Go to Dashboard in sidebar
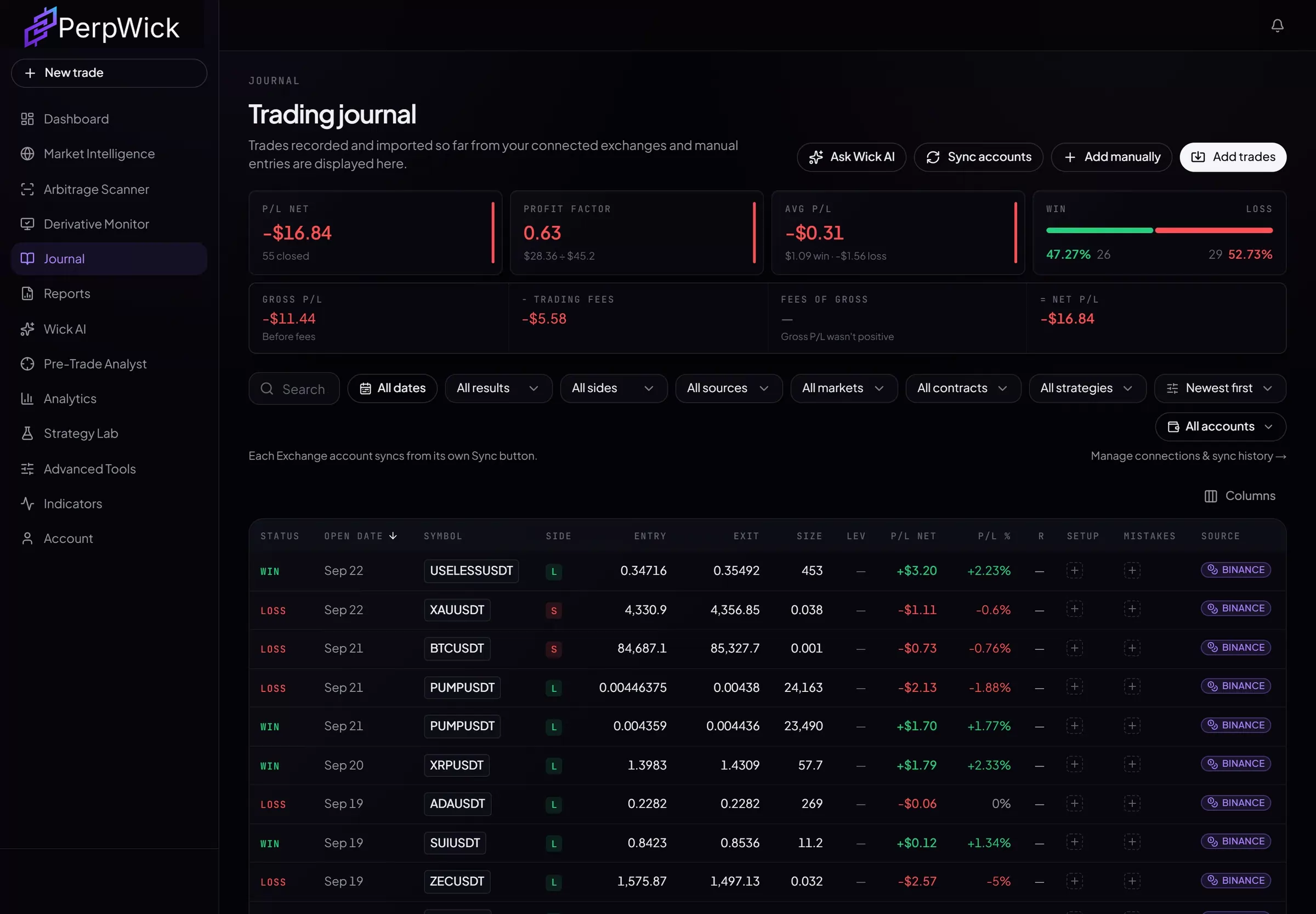1316x914 pixels. click(x=109, y=119)
